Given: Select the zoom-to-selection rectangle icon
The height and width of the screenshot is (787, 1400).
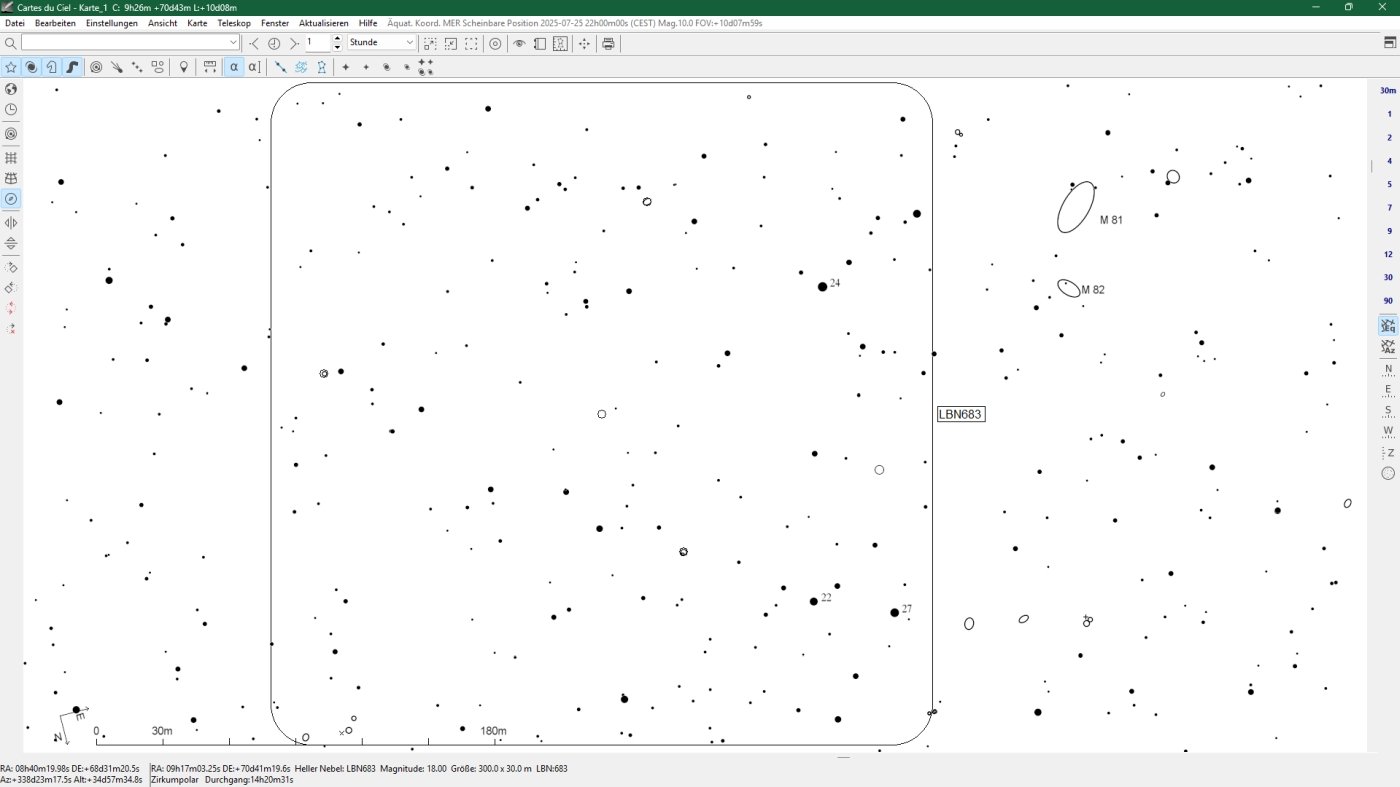Looking at the screenshot, I should coord(471,43).
